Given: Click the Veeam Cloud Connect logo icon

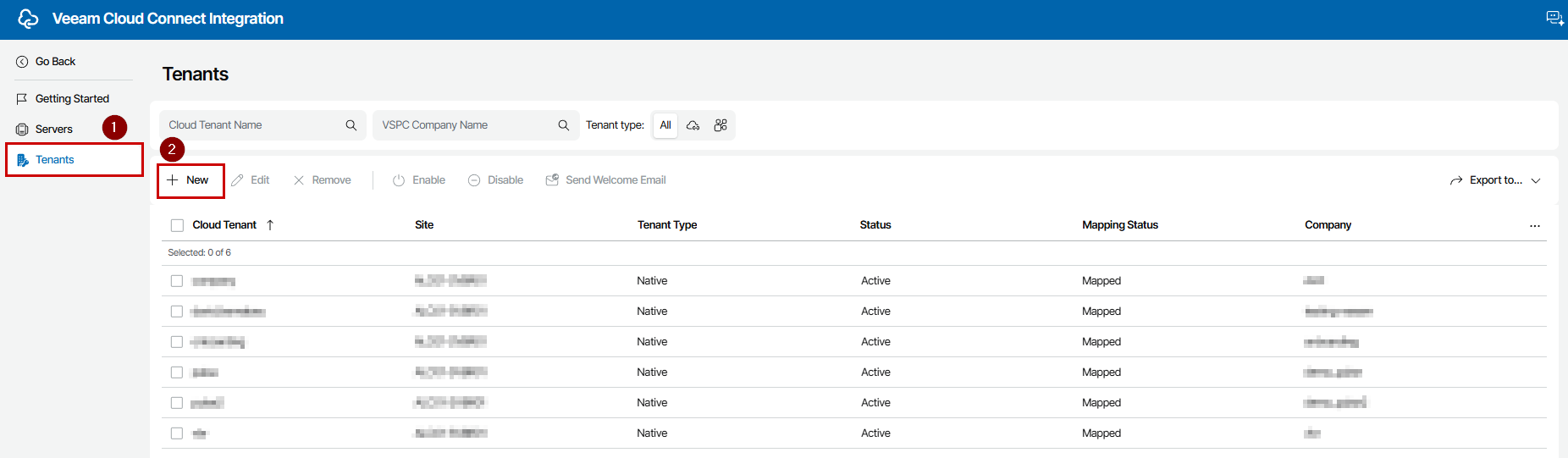Looking at the screenshot, I should [x=28, y=19].
